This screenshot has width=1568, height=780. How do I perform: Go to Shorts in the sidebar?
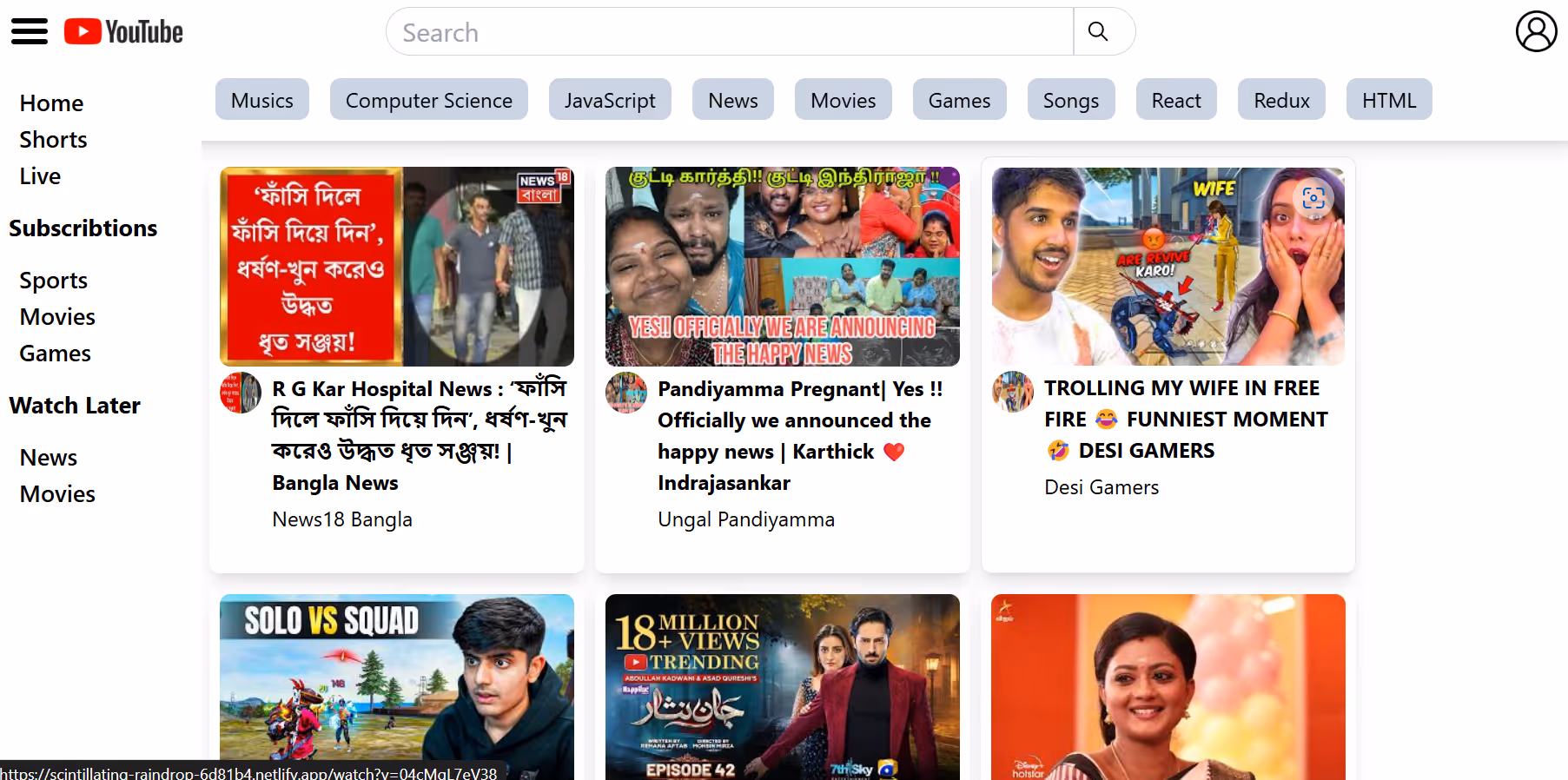[53, 140]
